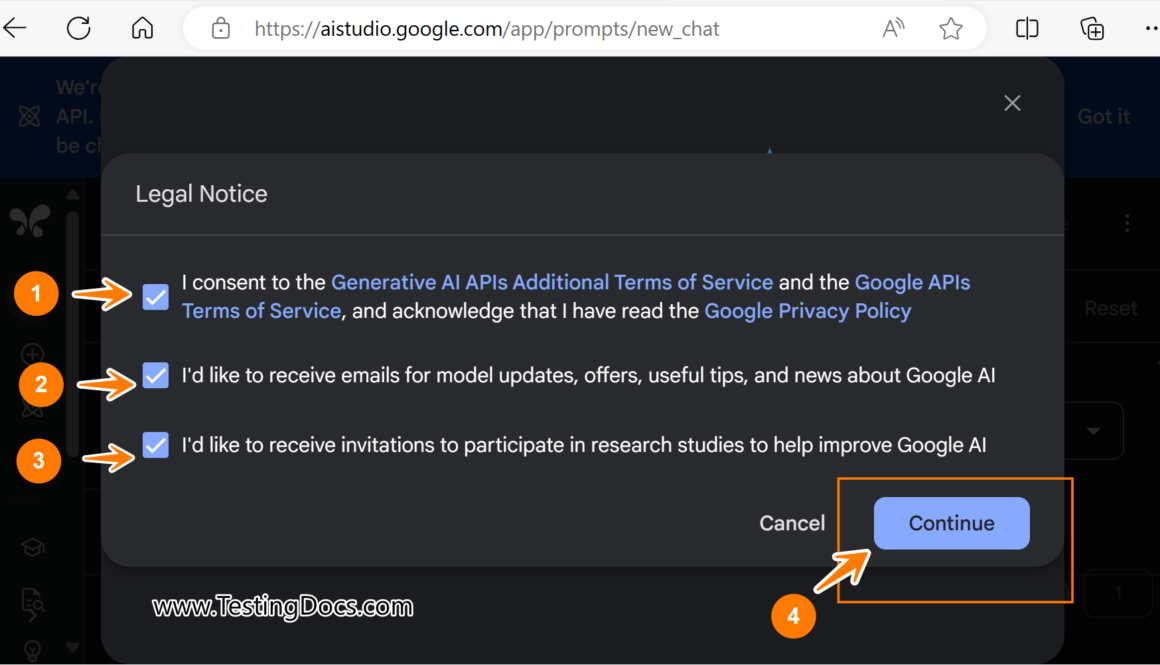Click the graduation cap learning icon
This screenshot has width=1160, height=665.
pyautogui.click(x=32, y=547)
